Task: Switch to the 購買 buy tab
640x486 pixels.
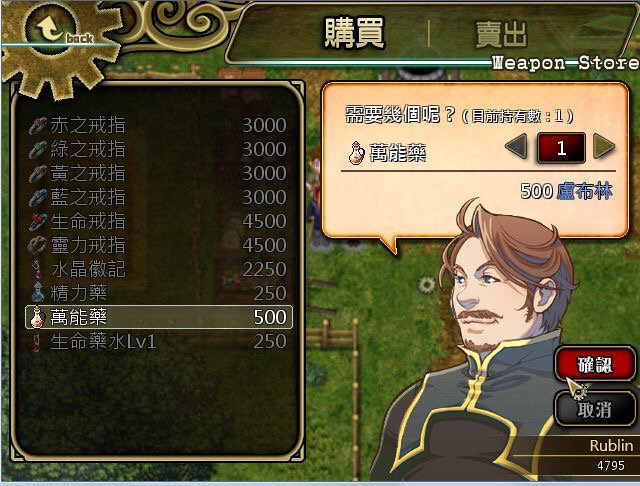Action: click(x=354, y=33)
